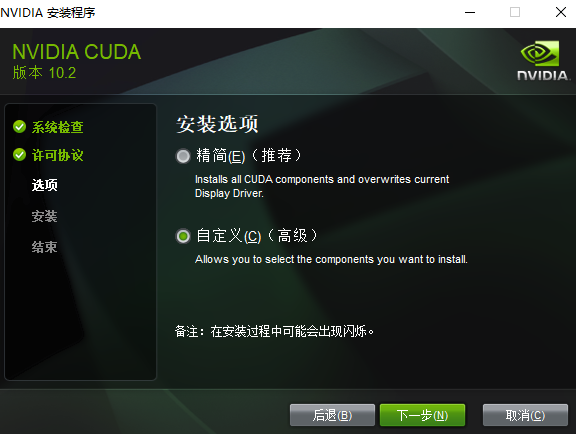Click the express install description text
Image resolution: width=576 pixels, height=434 pixels.
pos(322,186)
